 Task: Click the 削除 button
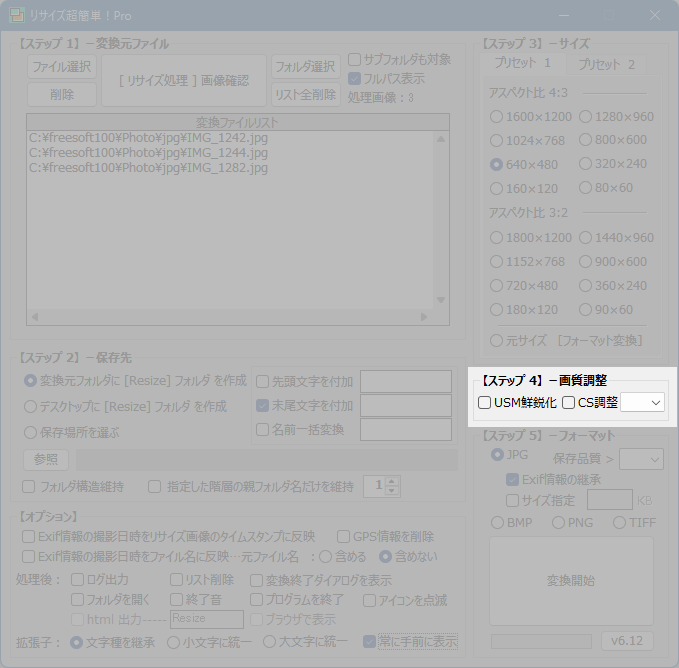(x=62, y=94)
